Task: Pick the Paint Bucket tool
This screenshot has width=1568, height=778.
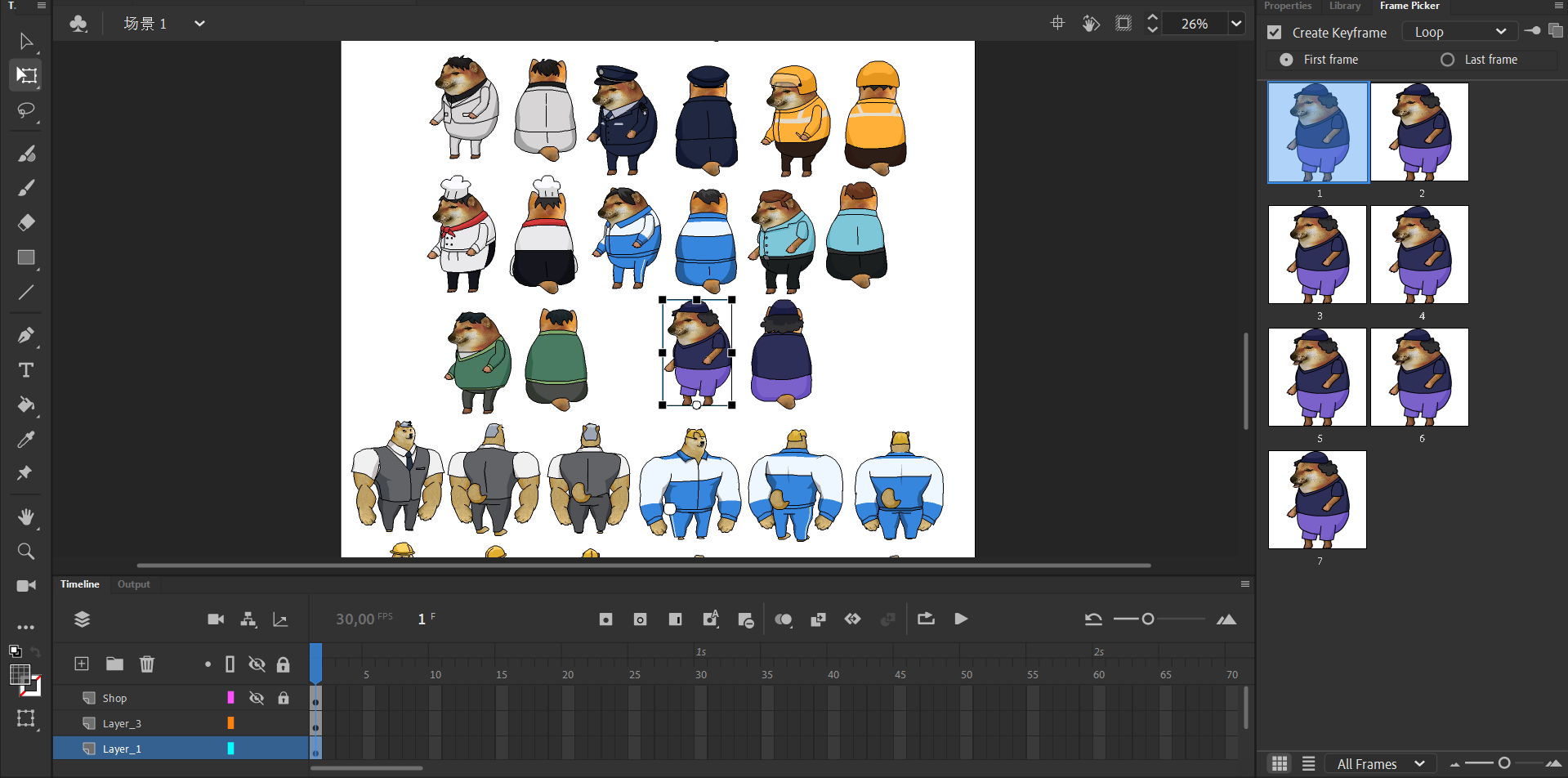Action: click(x=26, y=405)
